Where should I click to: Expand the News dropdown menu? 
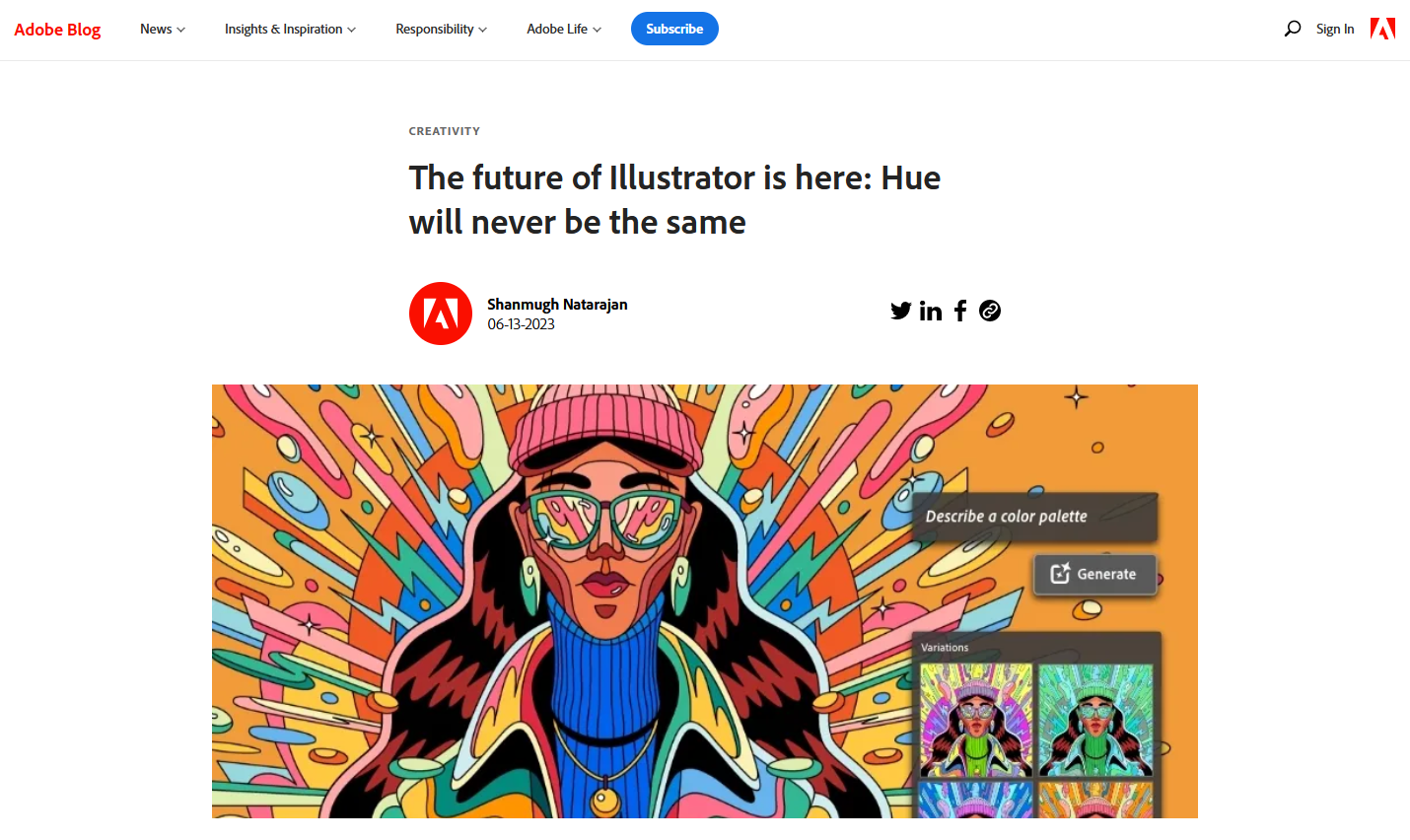click(x=163, y=29)
